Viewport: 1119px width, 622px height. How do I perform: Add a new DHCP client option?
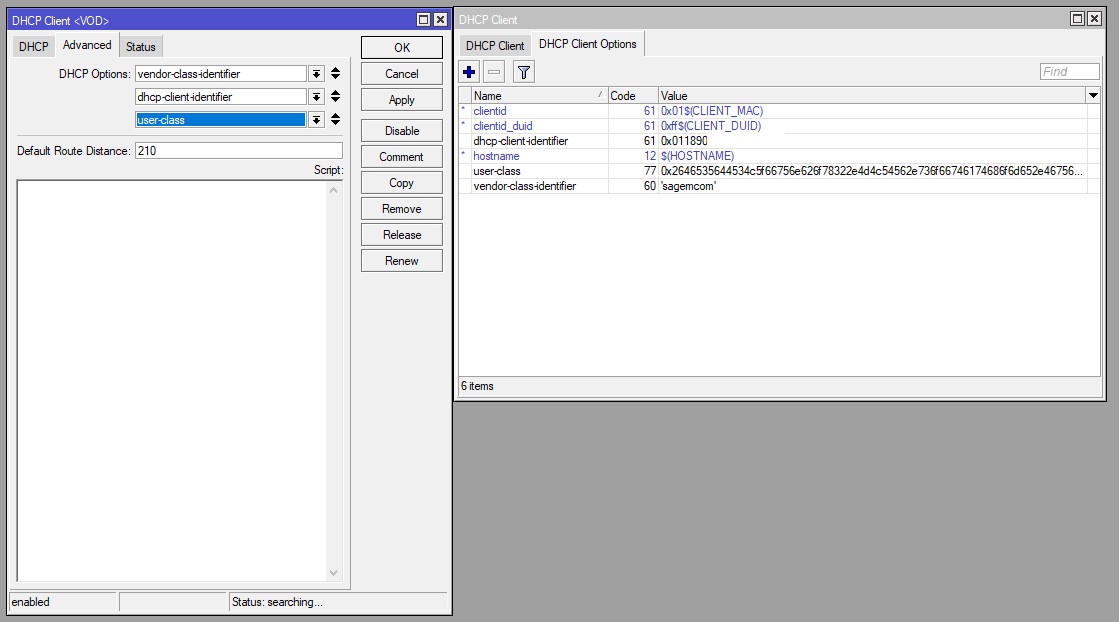[x=469, y=72]
